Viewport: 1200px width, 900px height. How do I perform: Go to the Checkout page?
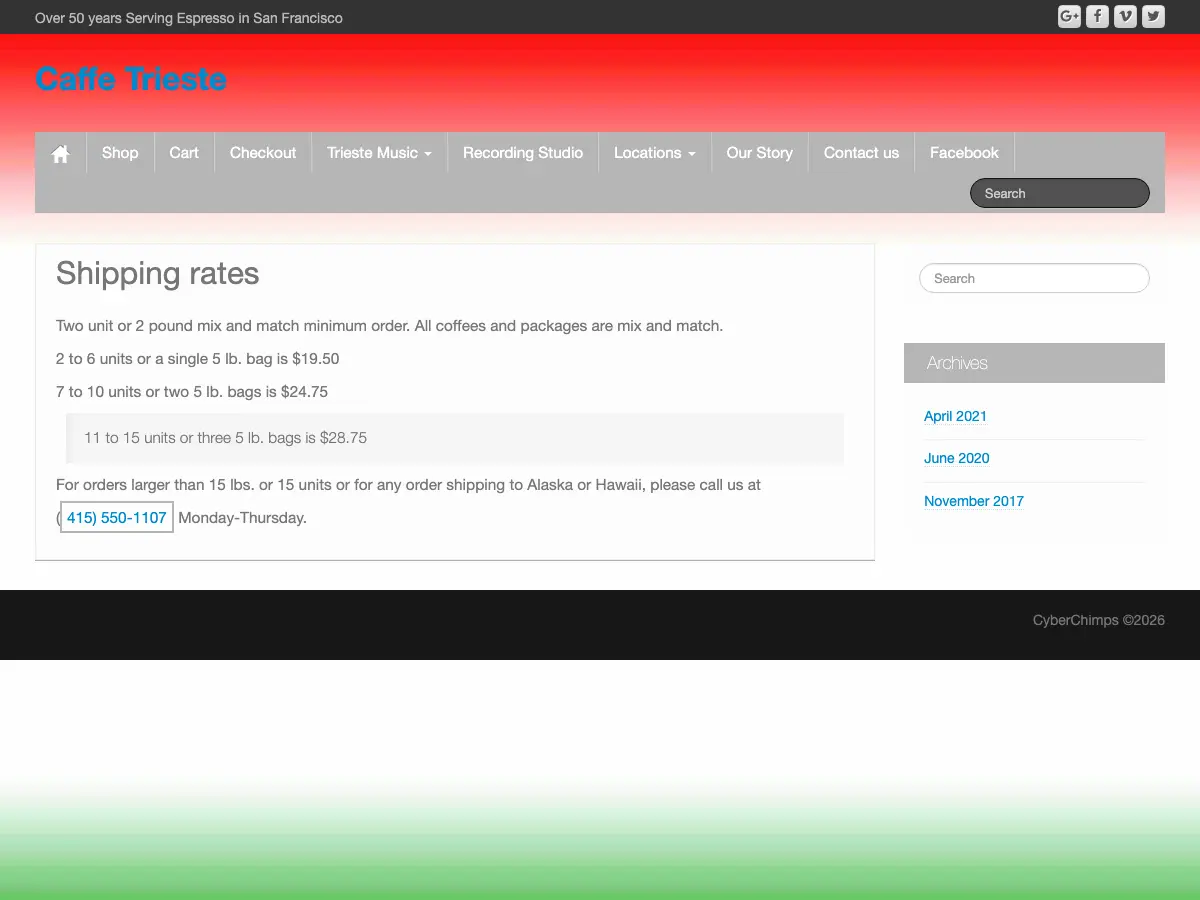263,153
